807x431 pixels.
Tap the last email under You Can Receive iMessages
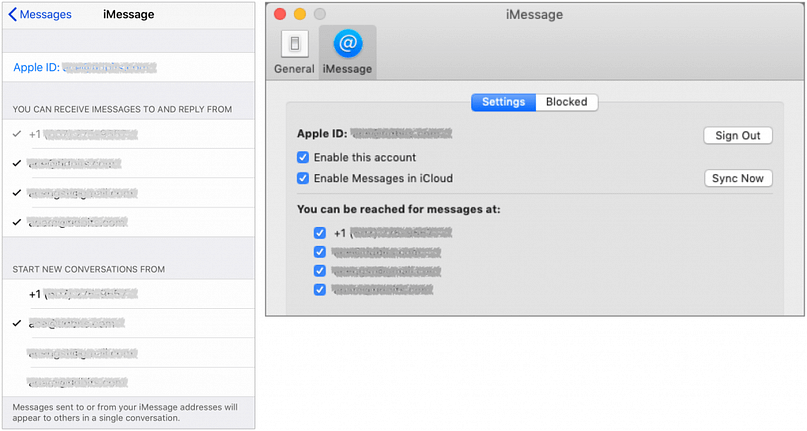(x=129, y=222)
